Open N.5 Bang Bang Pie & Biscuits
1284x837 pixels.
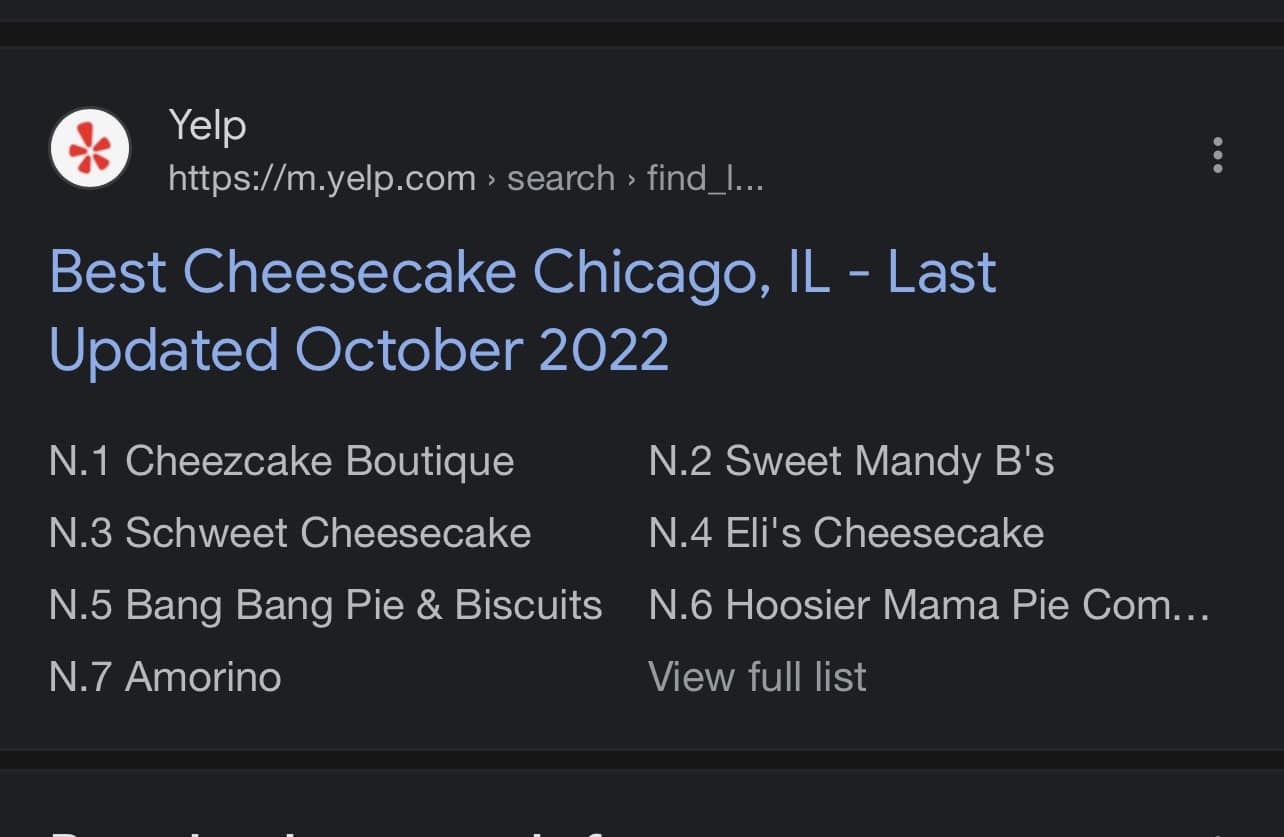pos(325,605)
